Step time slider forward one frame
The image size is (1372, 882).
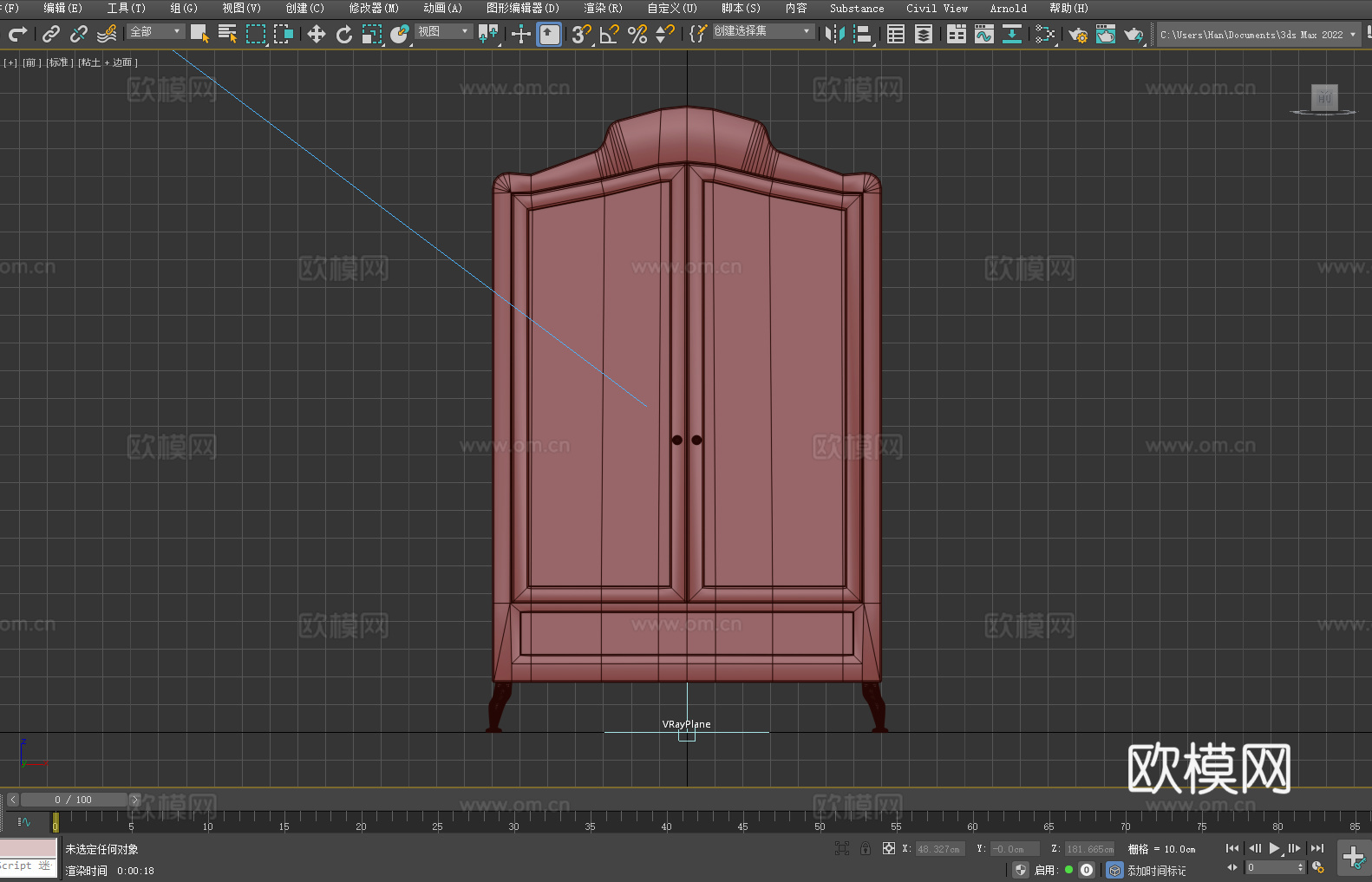tap(134, 800)
